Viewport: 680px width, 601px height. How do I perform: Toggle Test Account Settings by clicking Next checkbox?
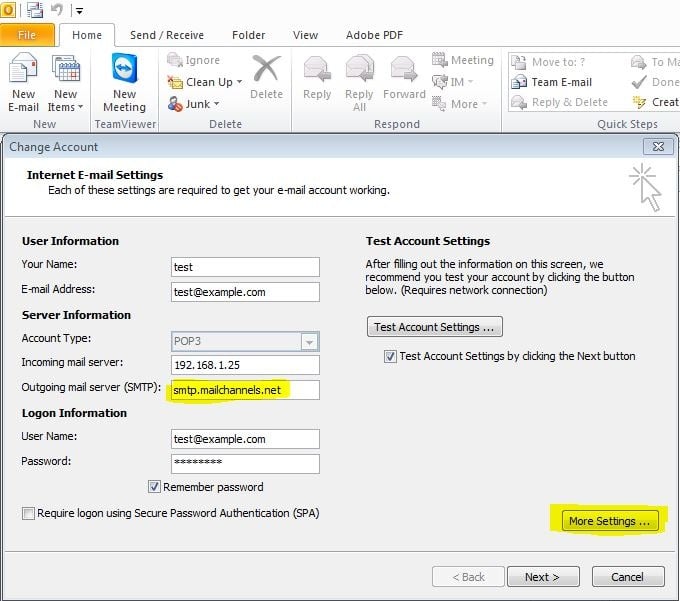390,356
